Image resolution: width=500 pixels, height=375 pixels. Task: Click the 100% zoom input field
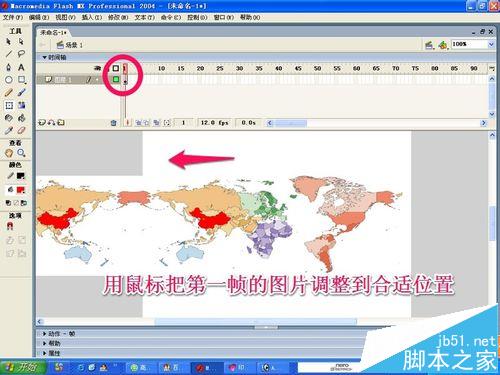[x=469, y=44]
